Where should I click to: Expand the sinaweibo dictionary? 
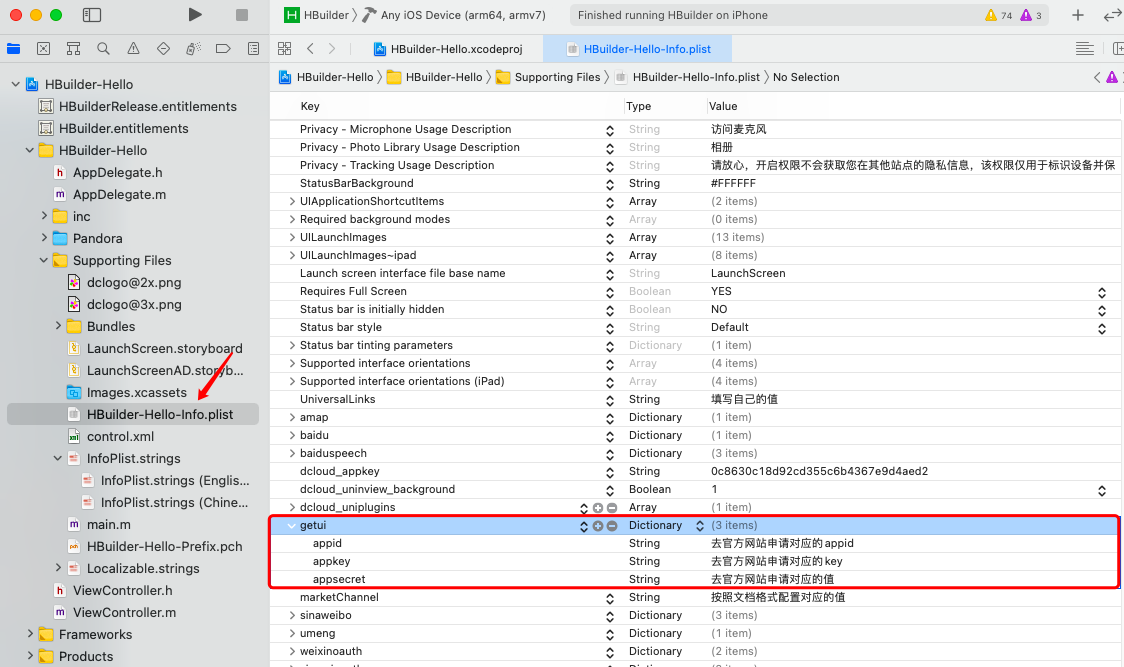[x=292, y=615]
